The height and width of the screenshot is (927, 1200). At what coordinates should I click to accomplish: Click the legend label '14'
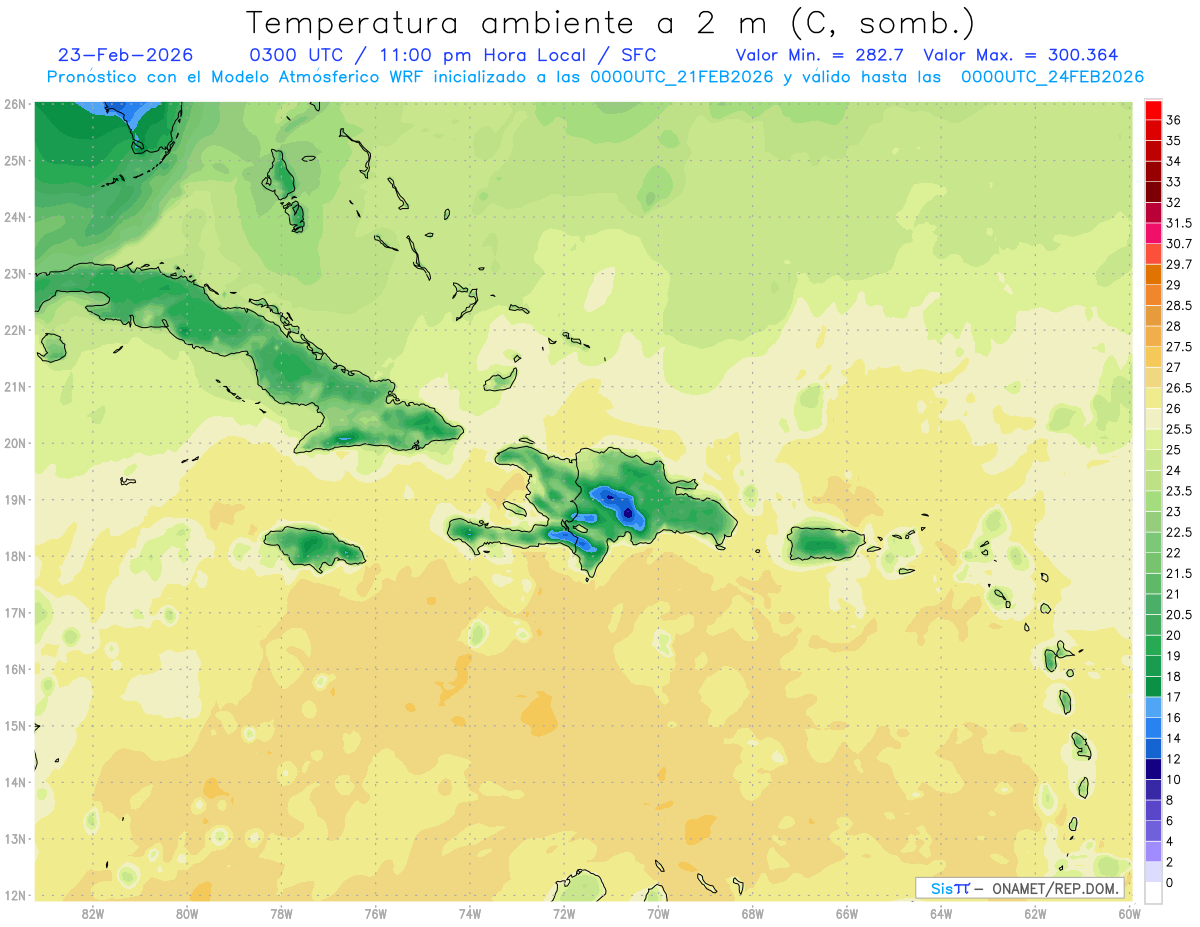(1174, 738)
